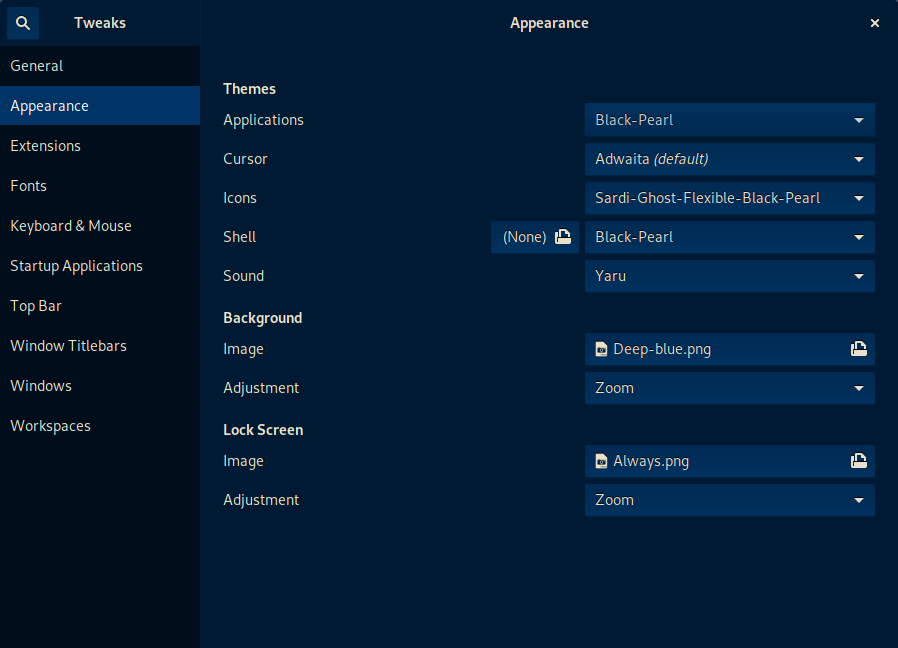
Task: Click the Themes section heading
Action: [249, 89]
